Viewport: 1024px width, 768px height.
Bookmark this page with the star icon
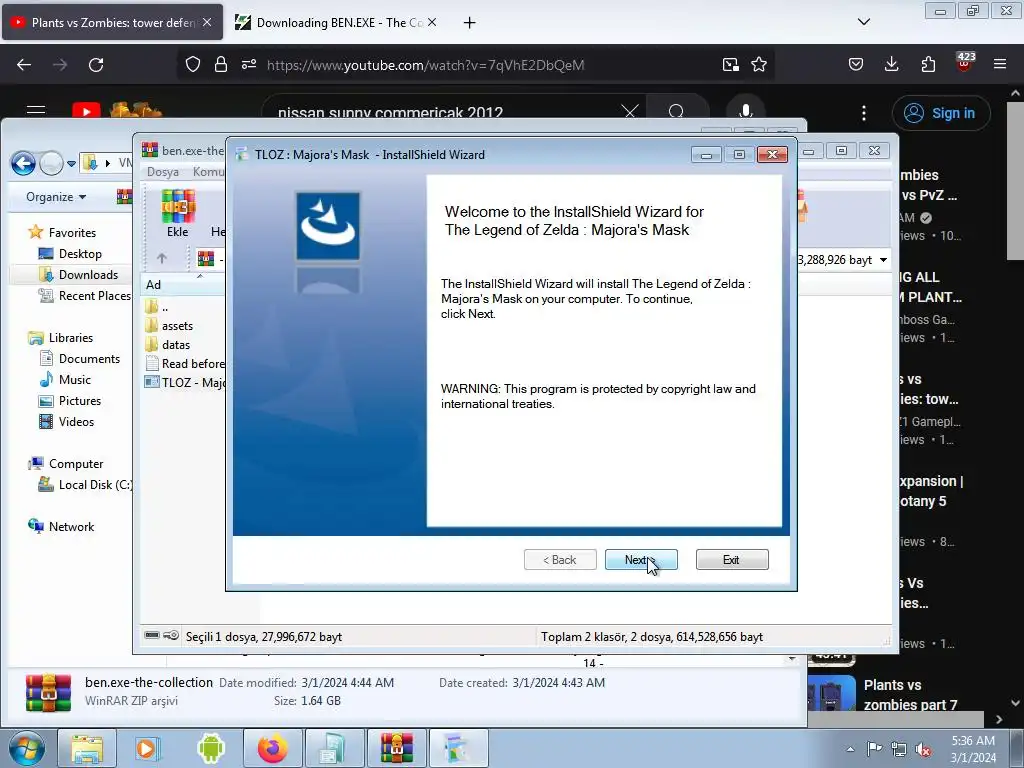click(759, 65)
